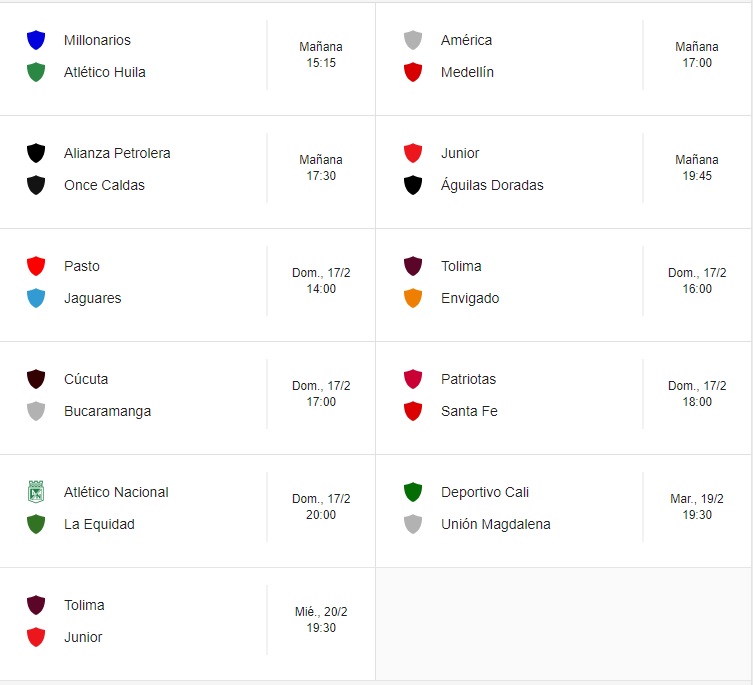Click the blue Millonarios shield icon
The image size is (753, 685).
click(x=36, y=40)
